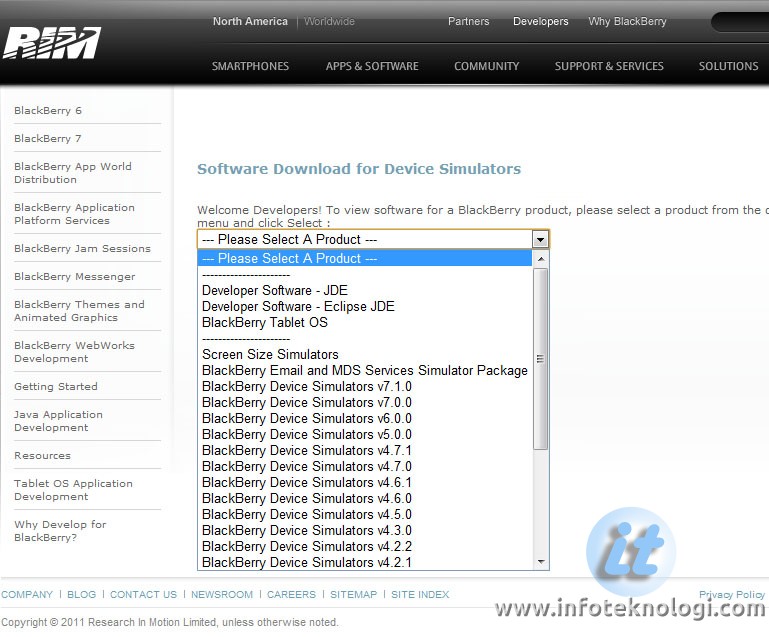Open Getting Started sidebar link
This screenshot has height=637, width=769.
pos(56,386)
